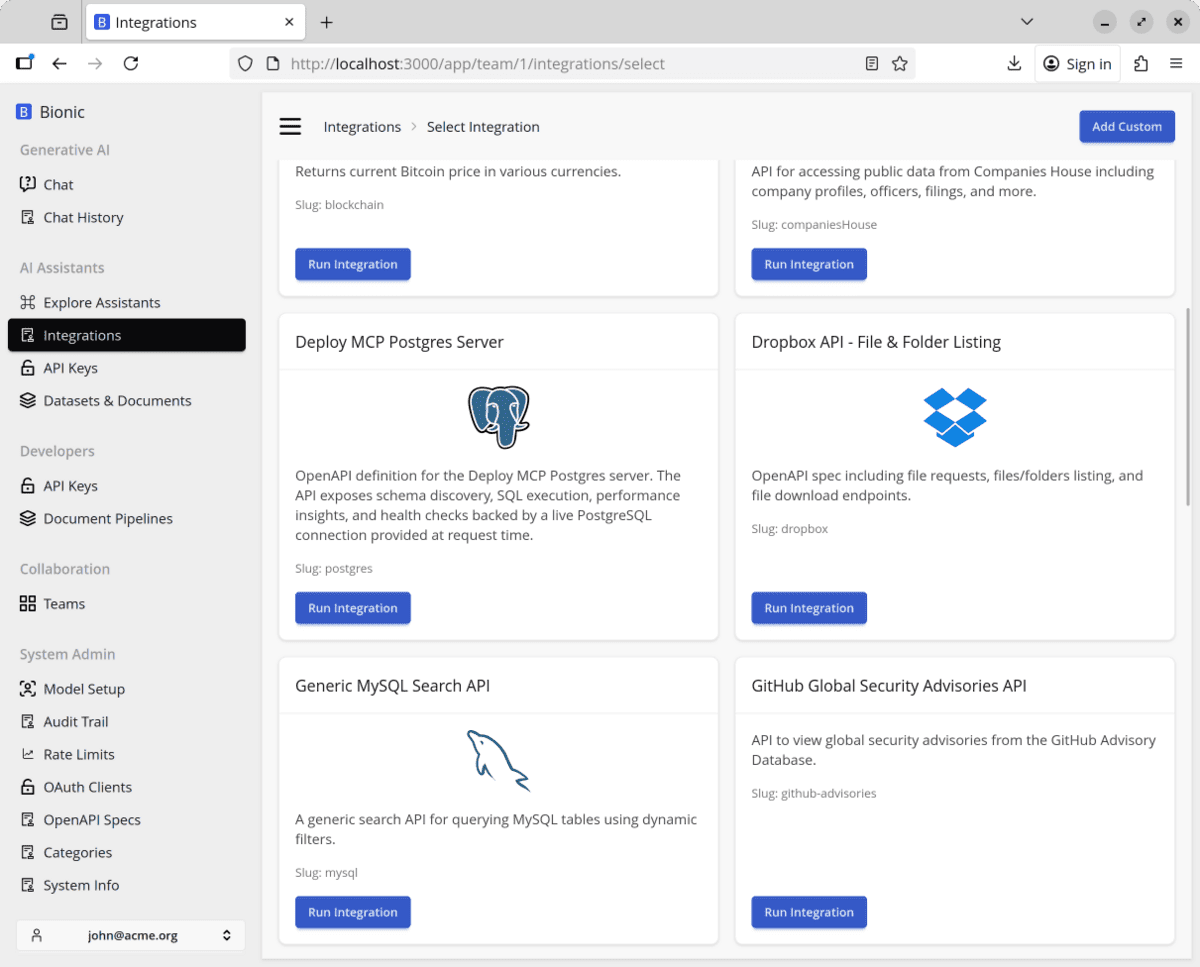
Task: Expand the john@acme.org account dropdown
Action: (x=131, y=935)
